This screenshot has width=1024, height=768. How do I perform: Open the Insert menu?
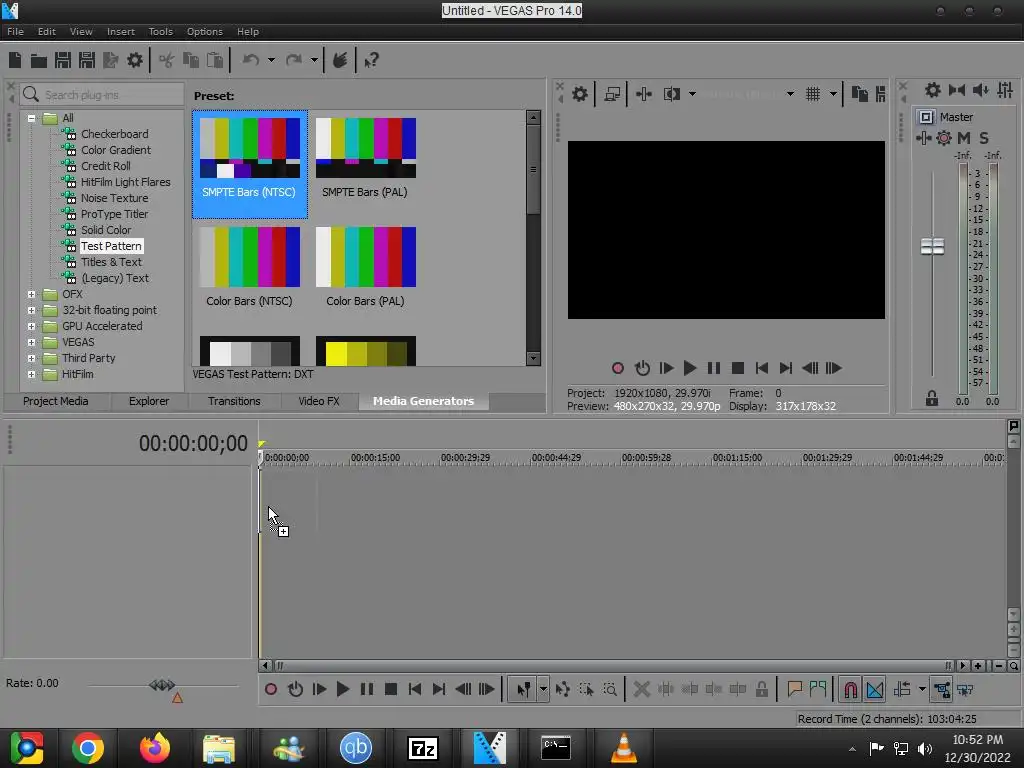(121, 31)
